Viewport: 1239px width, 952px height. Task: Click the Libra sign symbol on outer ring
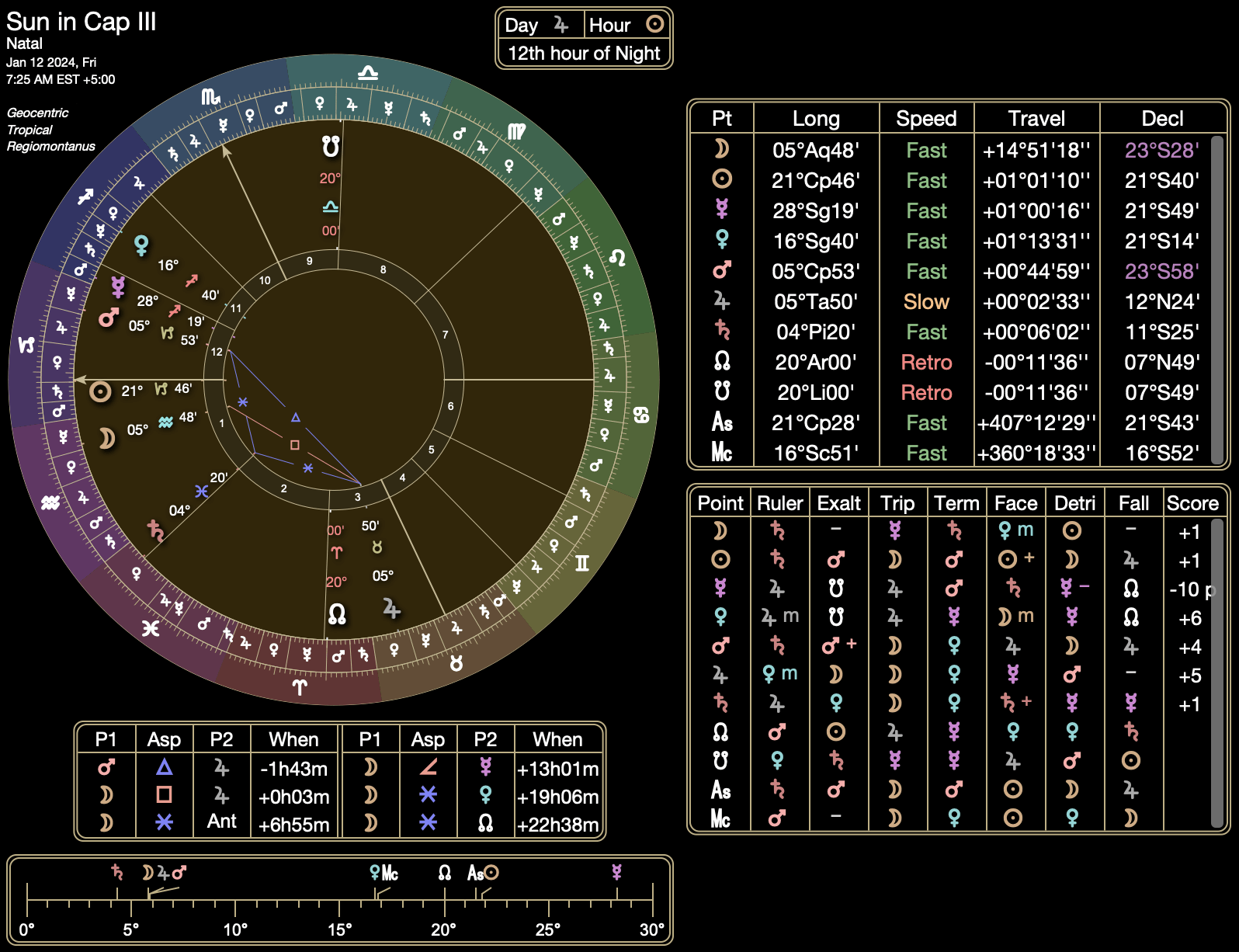[367, 73]
